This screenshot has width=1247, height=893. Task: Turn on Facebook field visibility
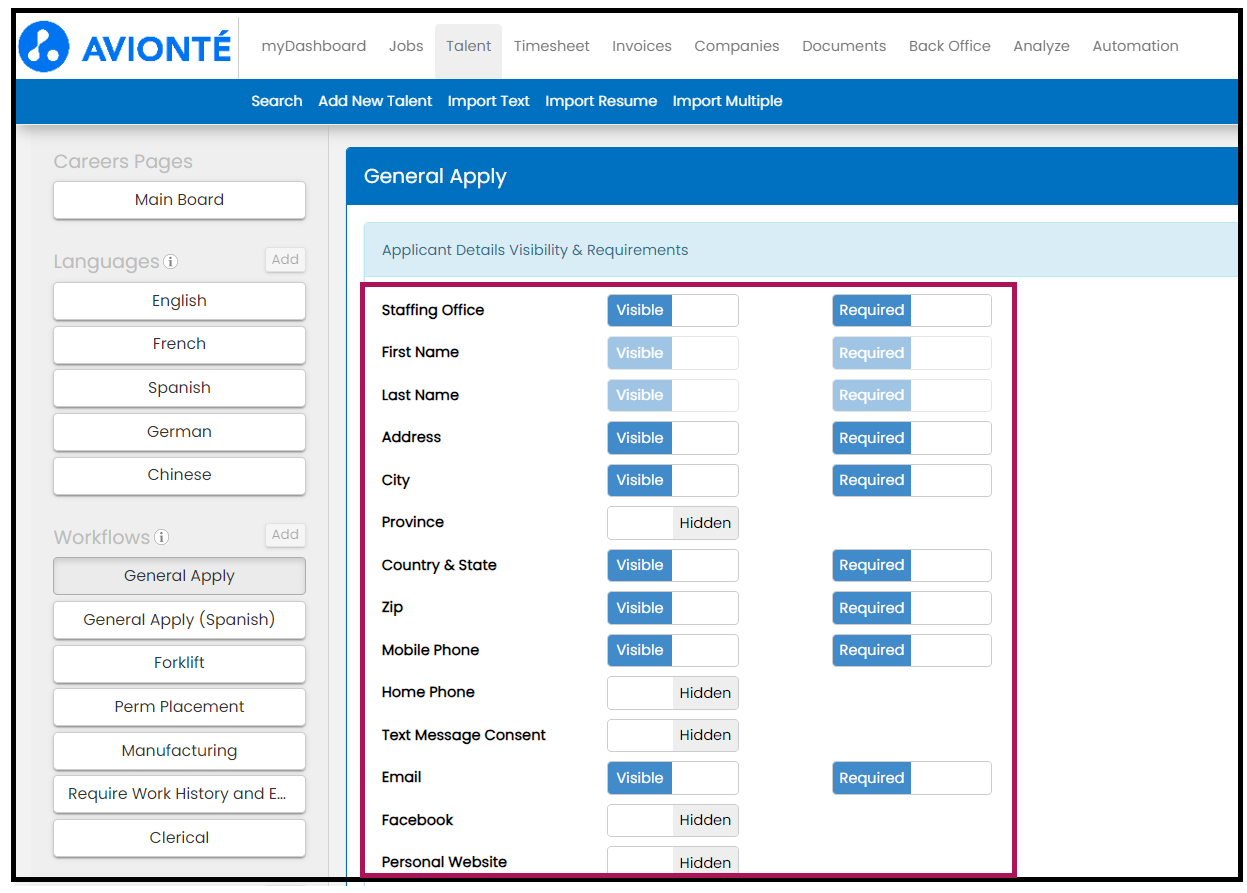(x=672, y=820)
